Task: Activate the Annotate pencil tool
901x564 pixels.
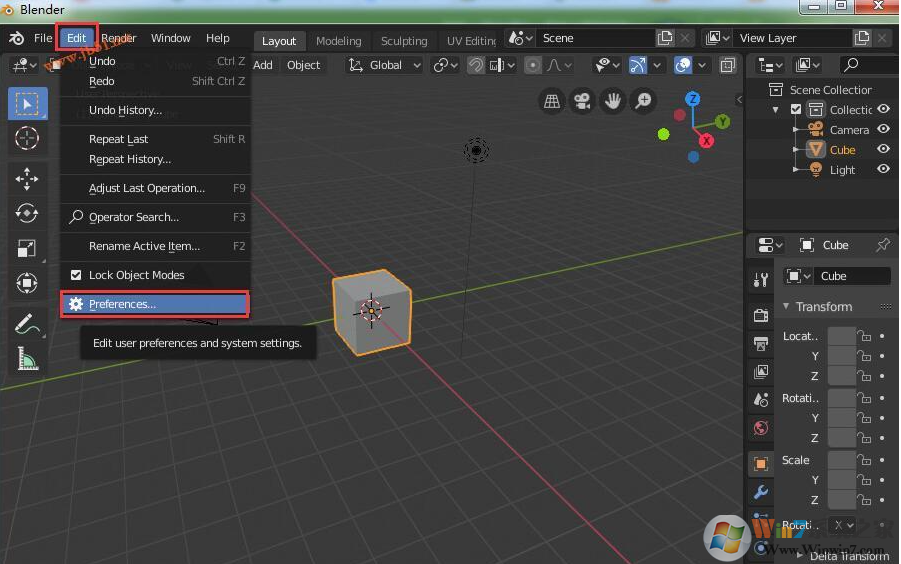Action: 27,324
